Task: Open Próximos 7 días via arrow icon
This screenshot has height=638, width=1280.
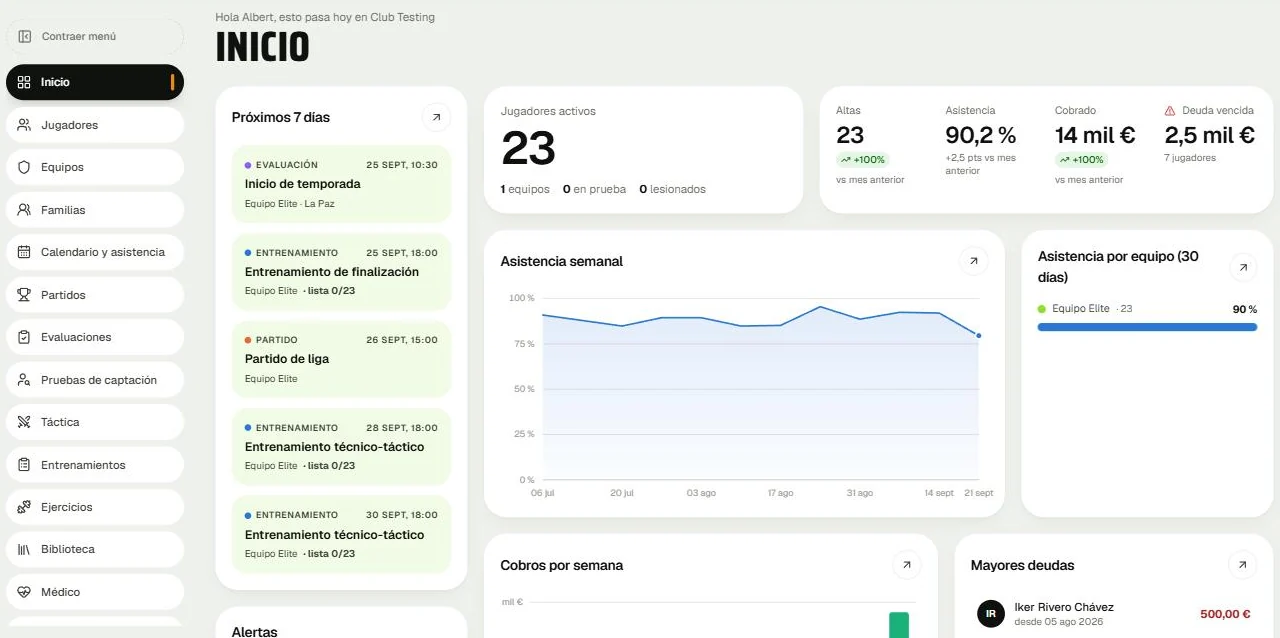Action: (x=436, y=117)
